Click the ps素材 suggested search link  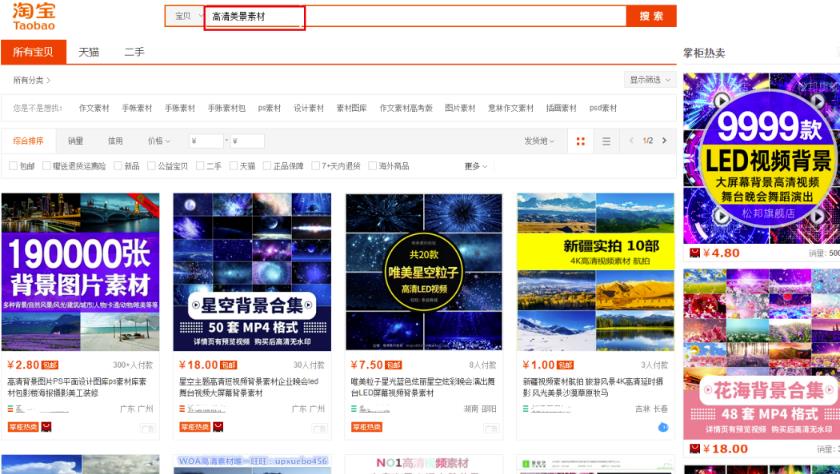(x=269, y=108)
